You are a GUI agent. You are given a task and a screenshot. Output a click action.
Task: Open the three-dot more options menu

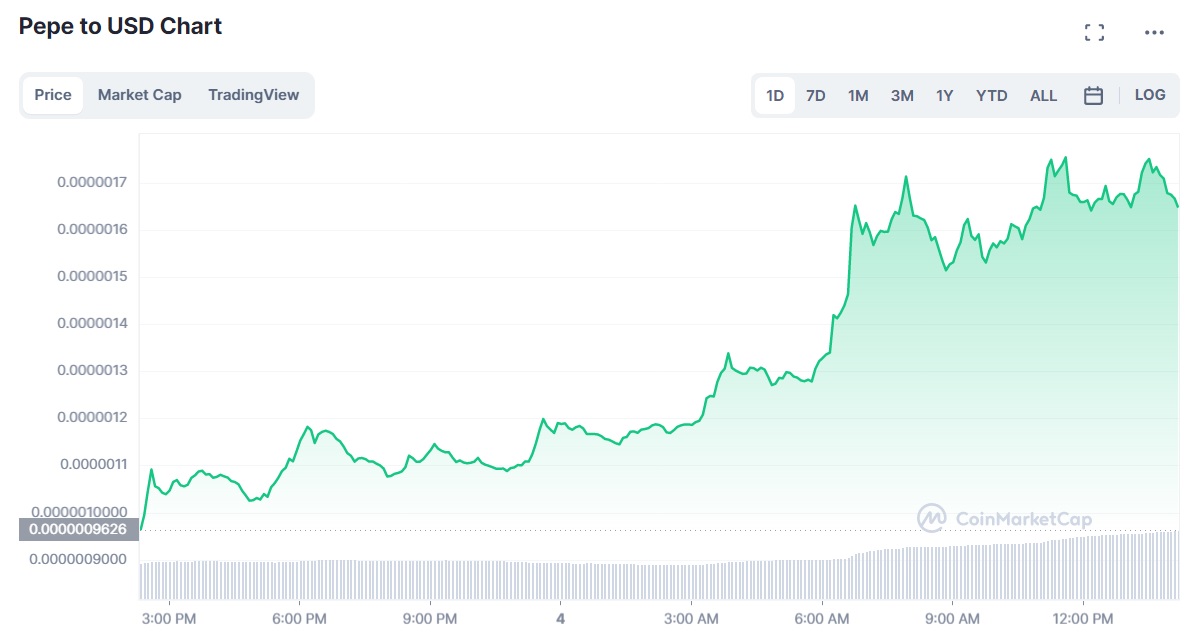pos(1154,33)
